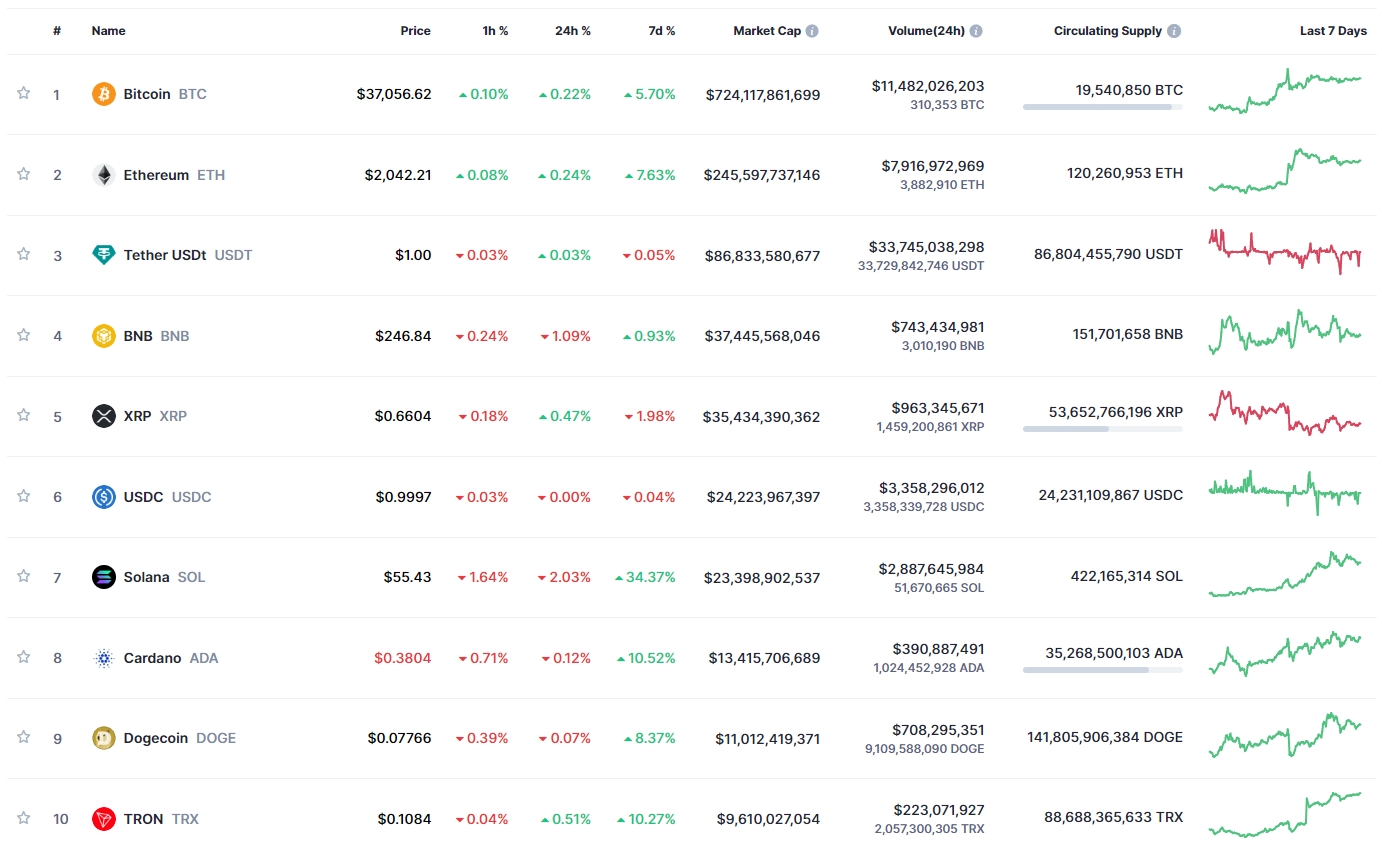Click the Solana logo icon
The image size is (1382, 855).
point(104,577)
